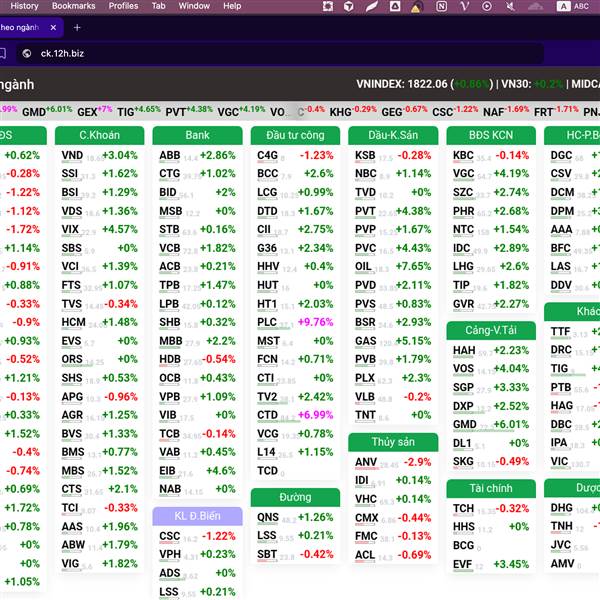Screen dimensions: 600x600
Task: Click the ck.12h.biz address field
Action: click(x=280, y=53)
